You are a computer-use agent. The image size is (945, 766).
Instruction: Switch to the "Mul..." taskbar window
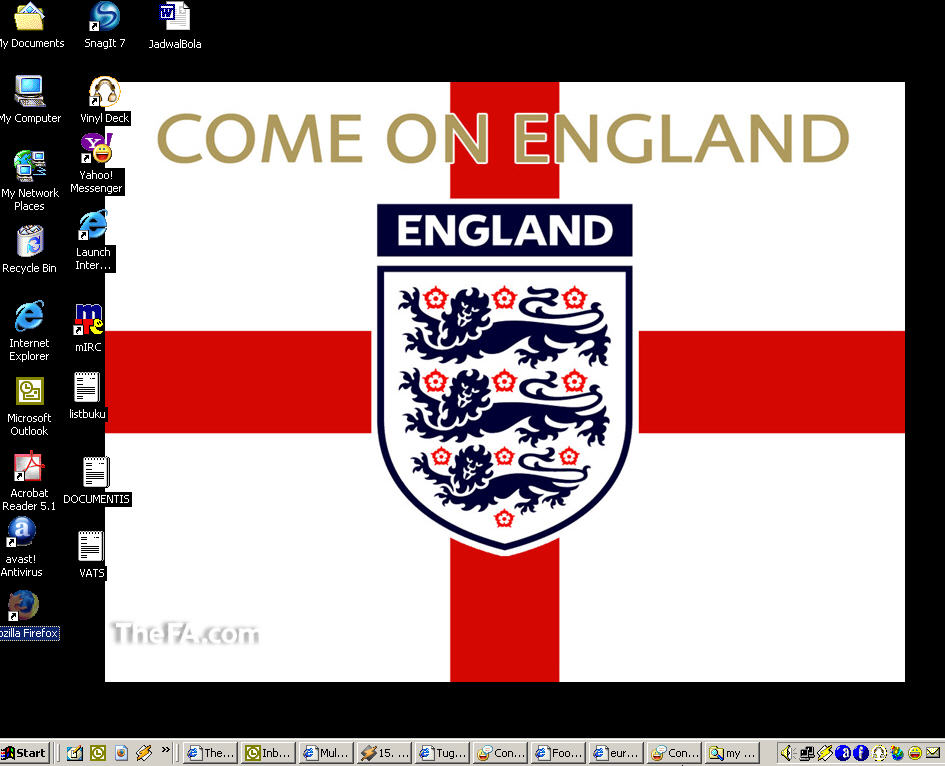[326, 753]
